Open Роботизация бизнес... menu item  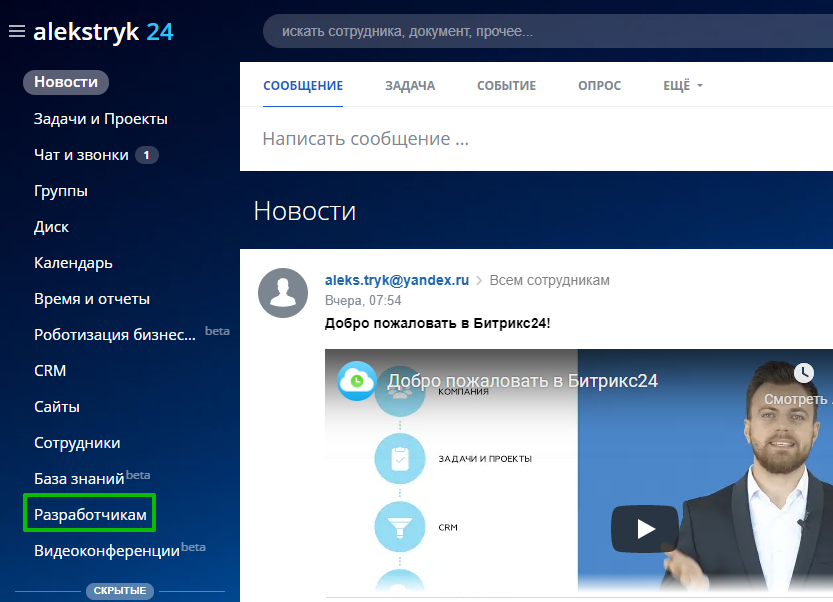point(115,335)
